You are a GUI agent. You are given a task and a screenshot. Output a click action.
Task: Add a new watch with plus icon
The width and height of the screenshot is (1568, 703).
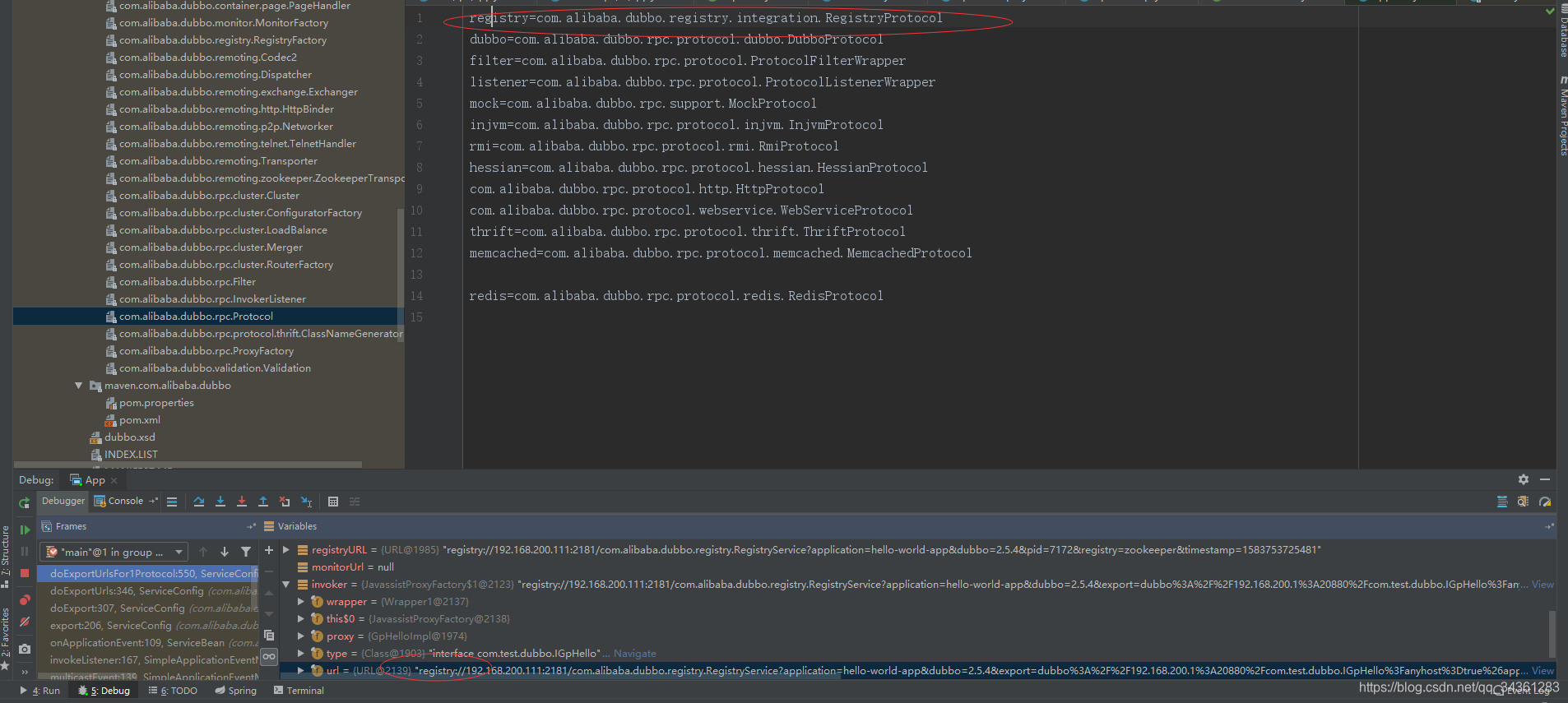tap(269, 550)
